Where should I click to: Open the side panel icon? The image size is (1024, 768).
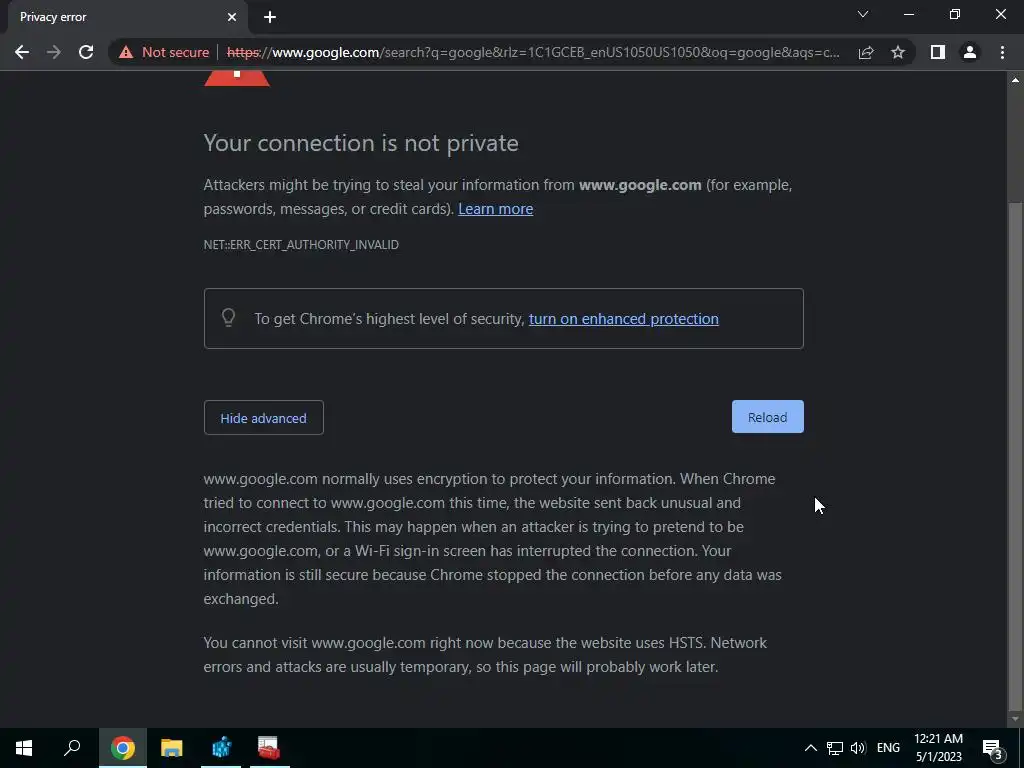938,52
